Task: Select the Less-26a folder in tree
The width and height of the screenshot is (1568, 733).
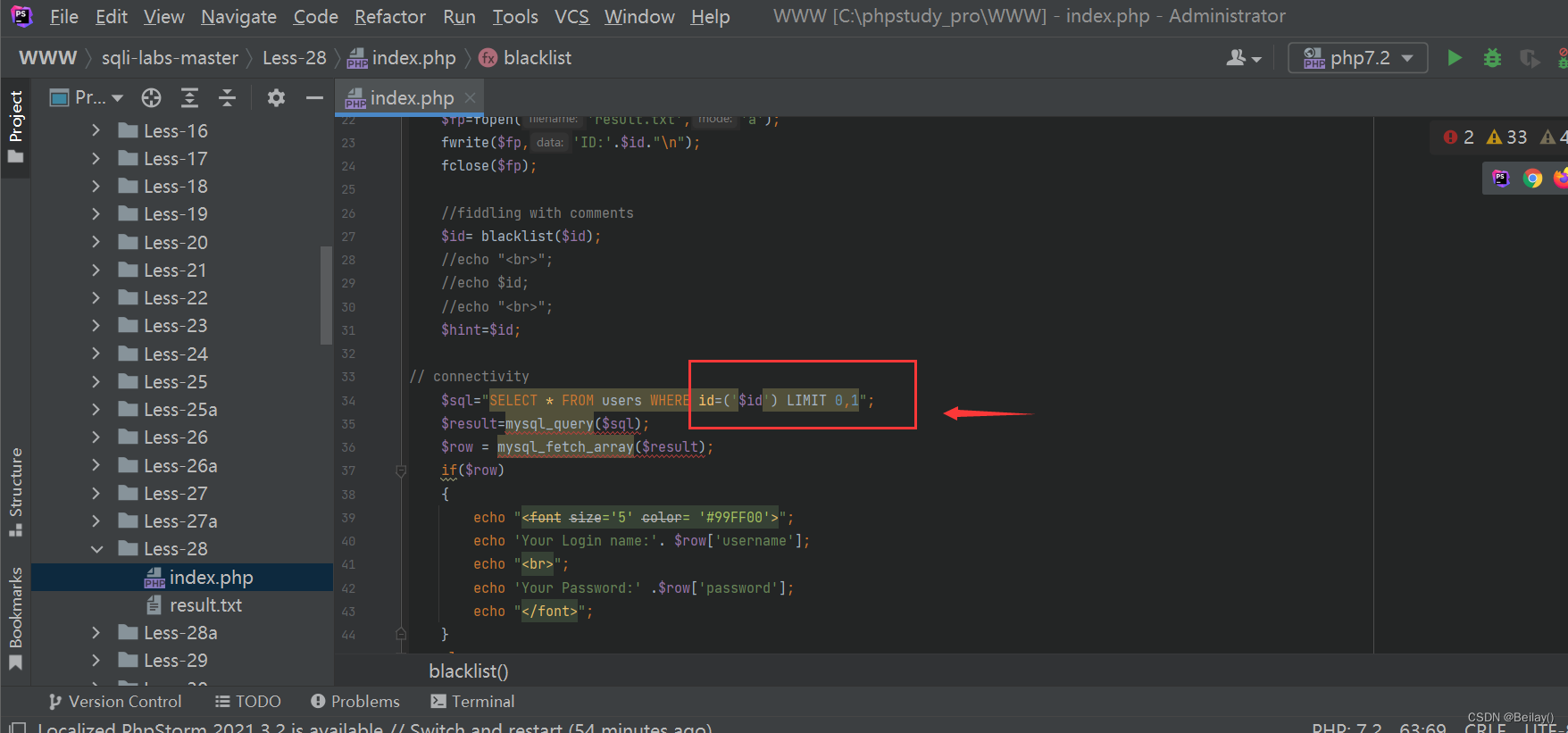Action: point(180,465)
